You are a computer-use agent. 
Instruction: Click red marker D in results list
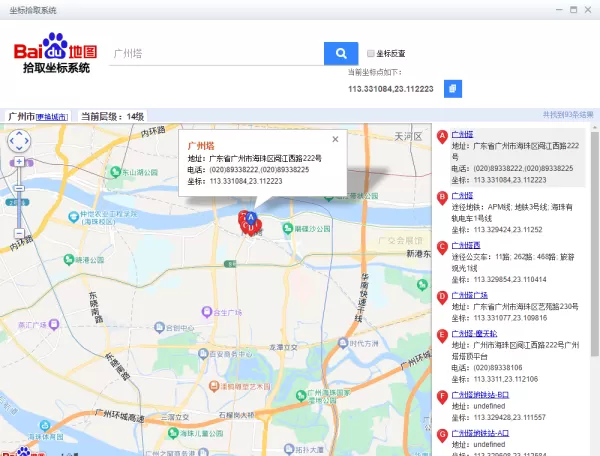pos(442,297)
